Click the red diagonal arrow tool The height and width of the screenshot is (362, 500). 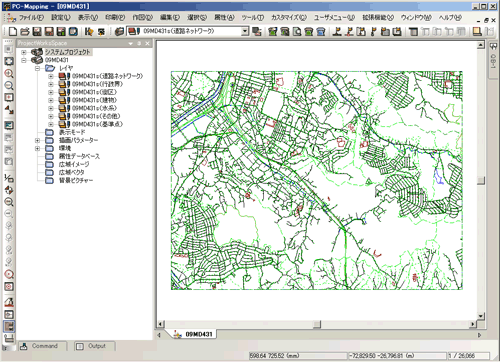tap(9, 110)
